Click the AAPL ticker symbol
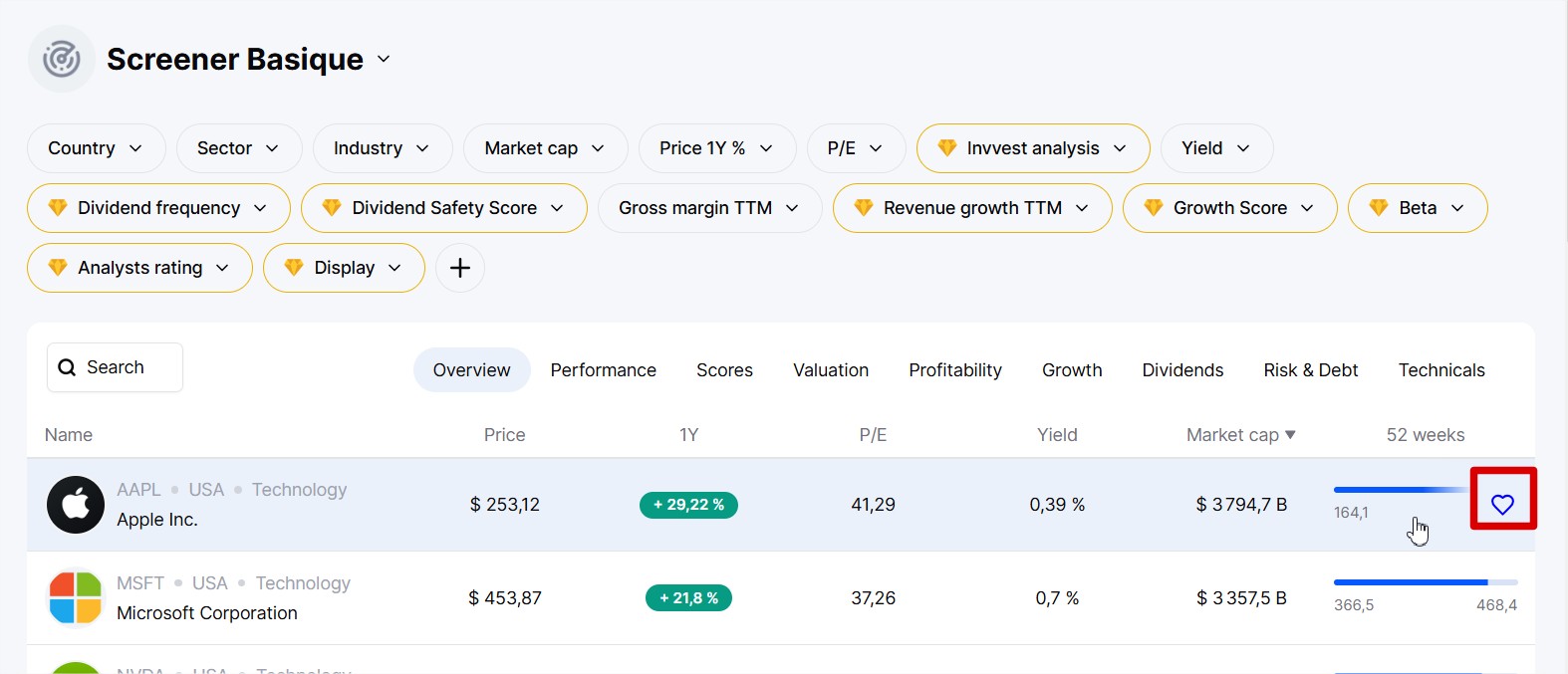Viewport: 1568px width, 674px height. click(x=138, y=490)
